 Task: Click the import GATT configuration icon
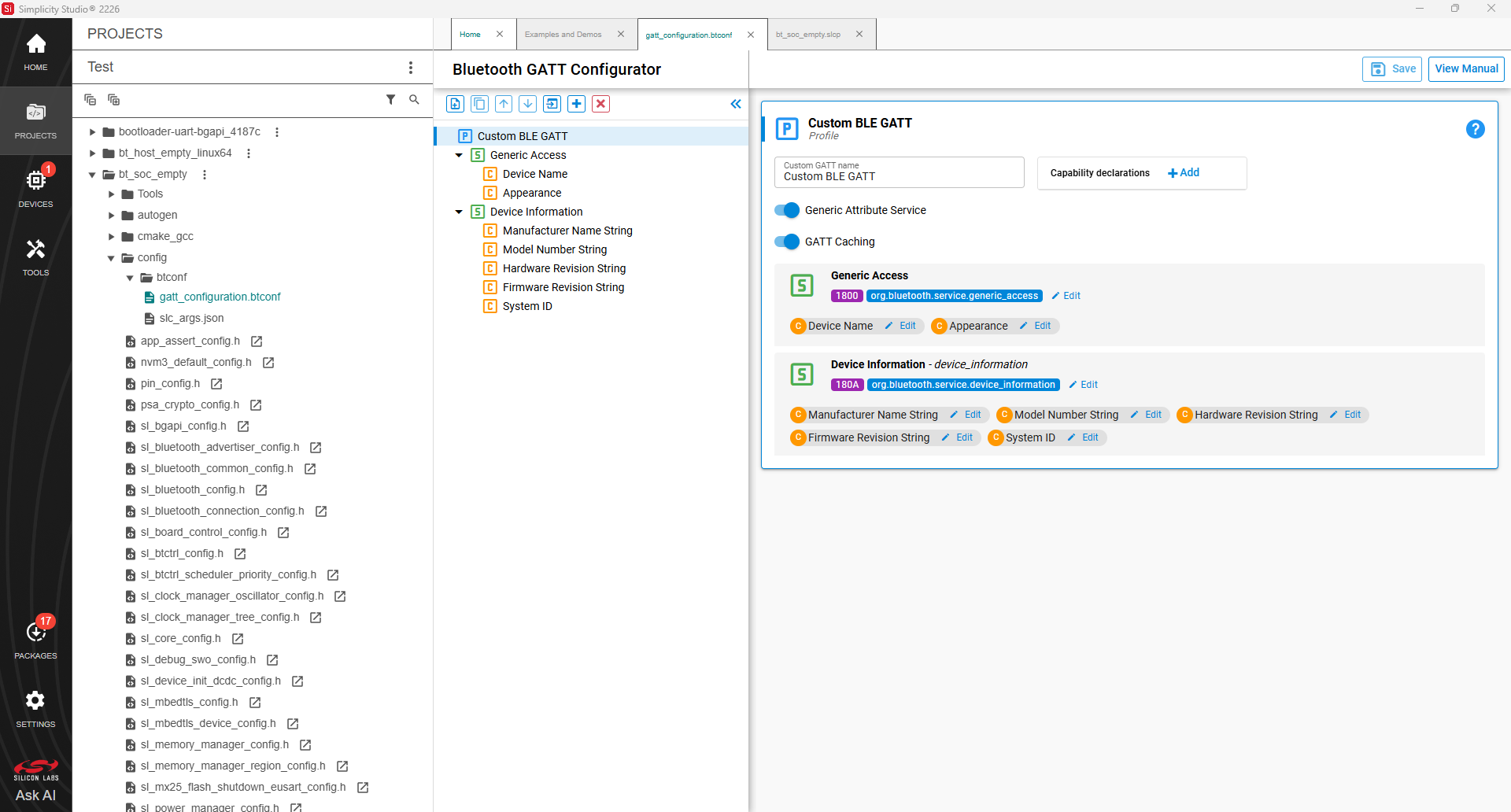point(552,104)
